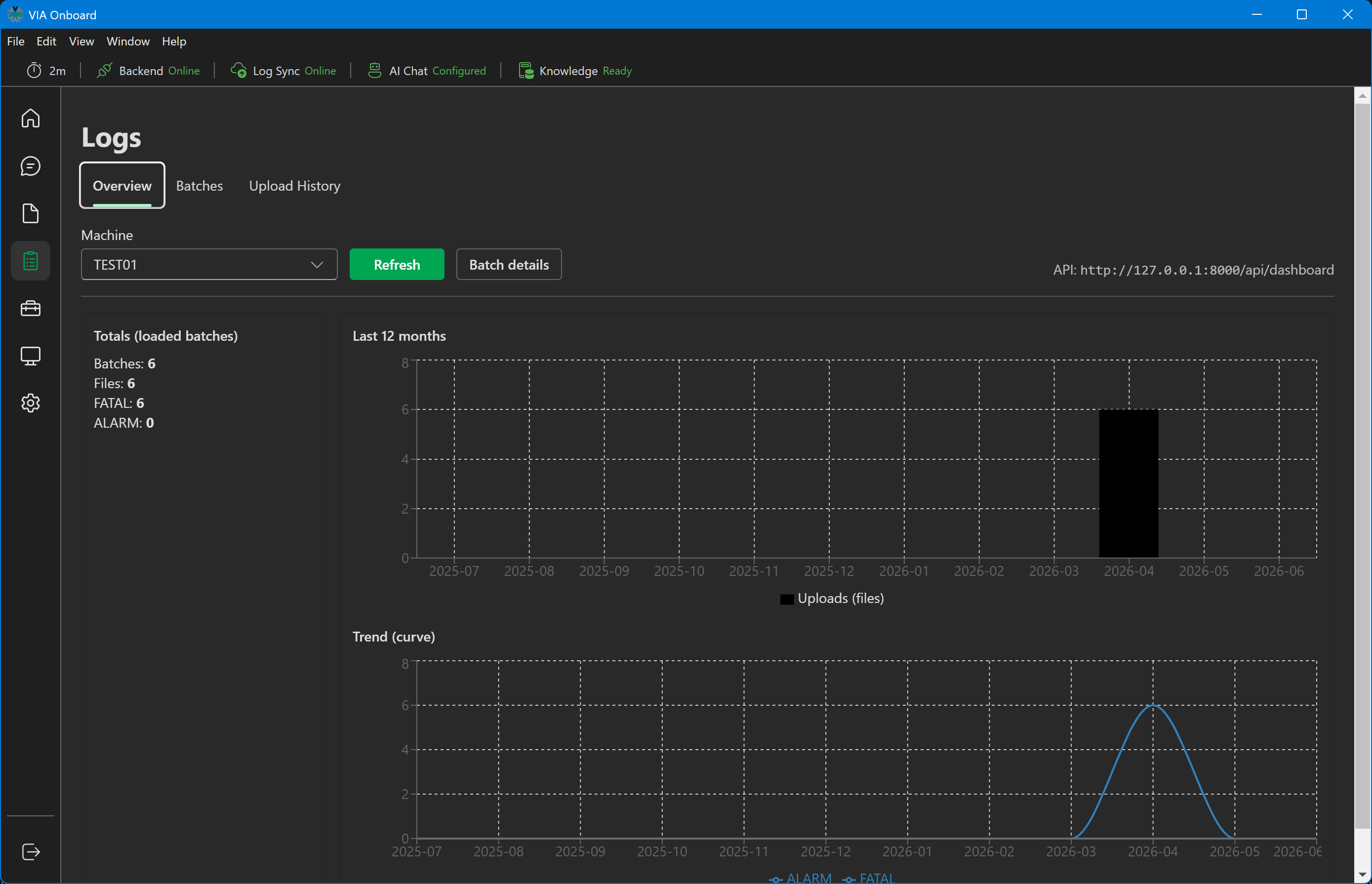Image resolution: width=1372 pixels, height=884 pixels.
Task: Click the 2025-07 label on bar chart
Action: [454, 571]
